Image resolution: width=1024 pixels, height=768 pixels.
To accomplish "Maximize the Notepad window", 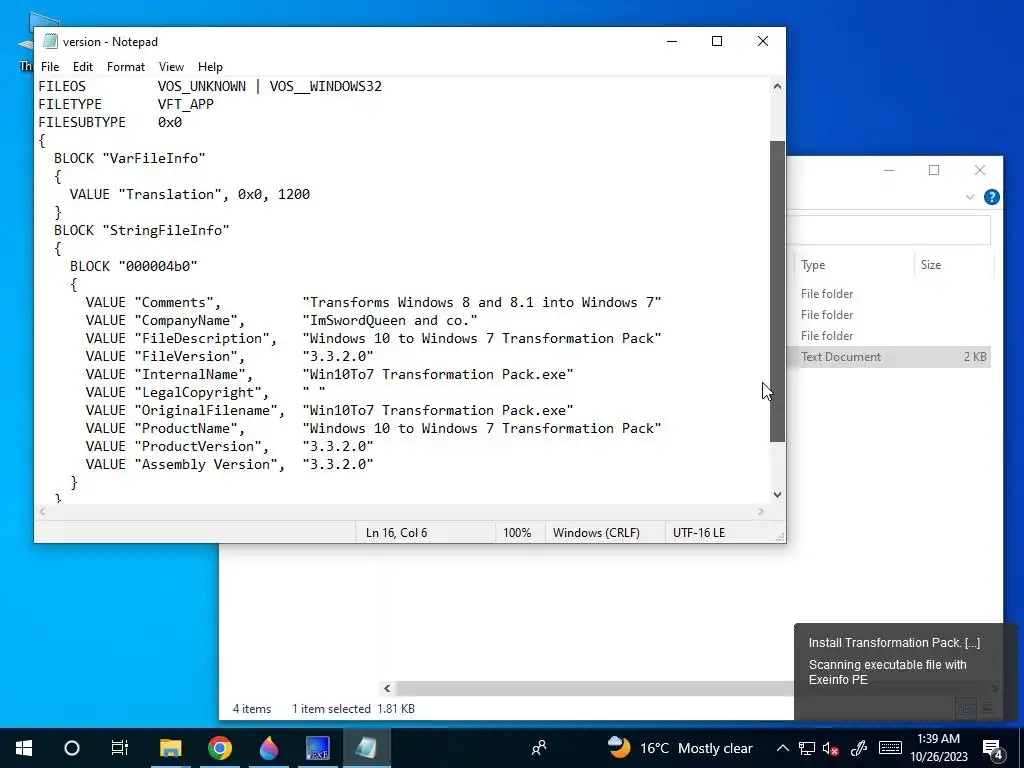I will (x=717, y=41).
